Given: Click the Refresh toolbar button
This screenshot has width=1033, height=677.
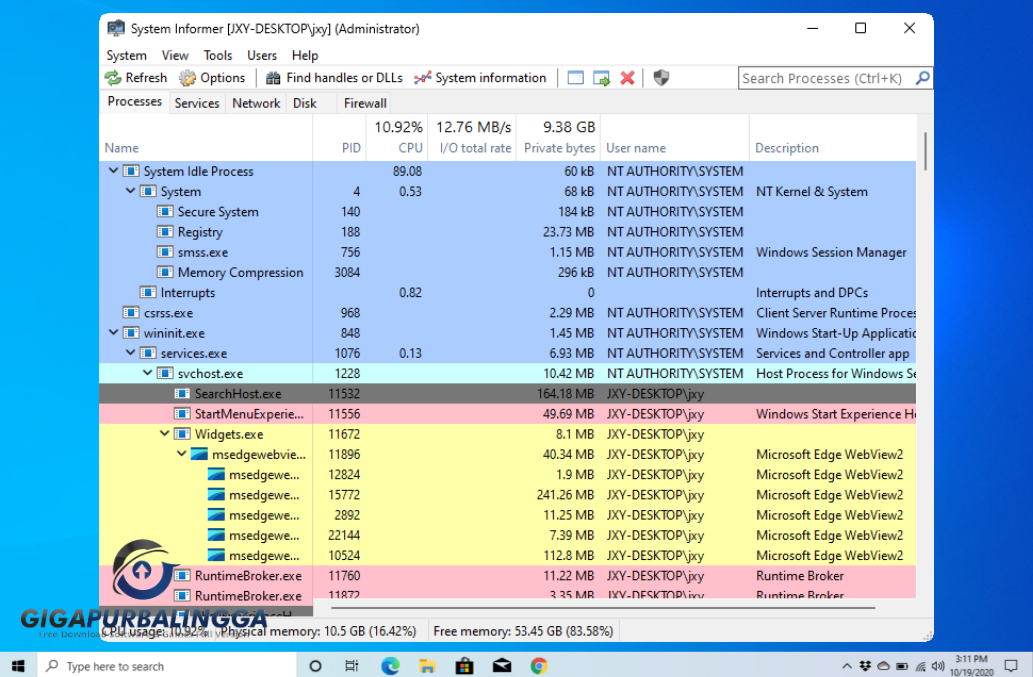Looking at the screenshot, I should click(x=136, y=78).
